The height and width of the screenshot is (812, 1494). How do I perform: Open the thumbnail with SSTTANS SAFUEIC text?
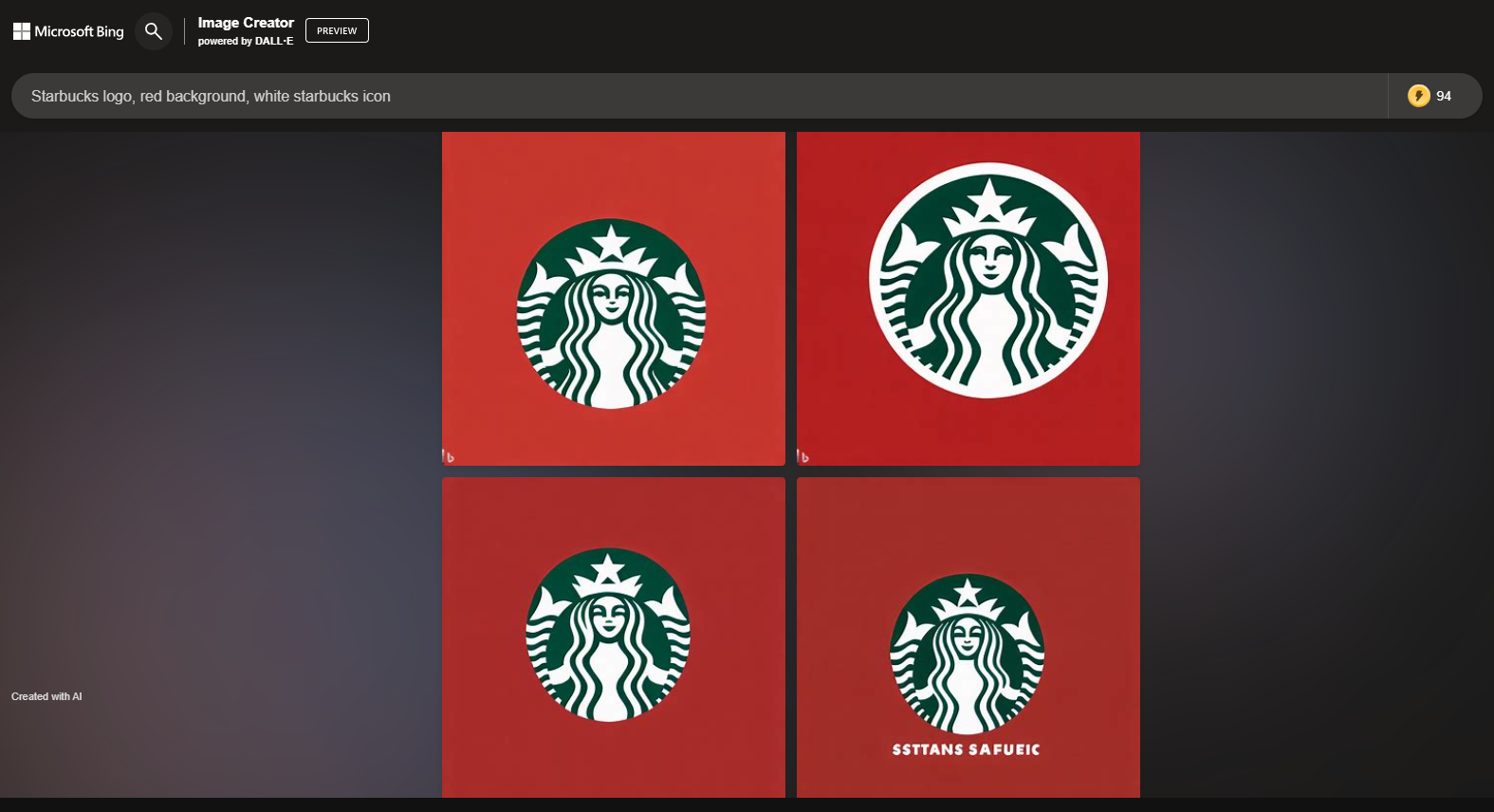coord(968,637)
